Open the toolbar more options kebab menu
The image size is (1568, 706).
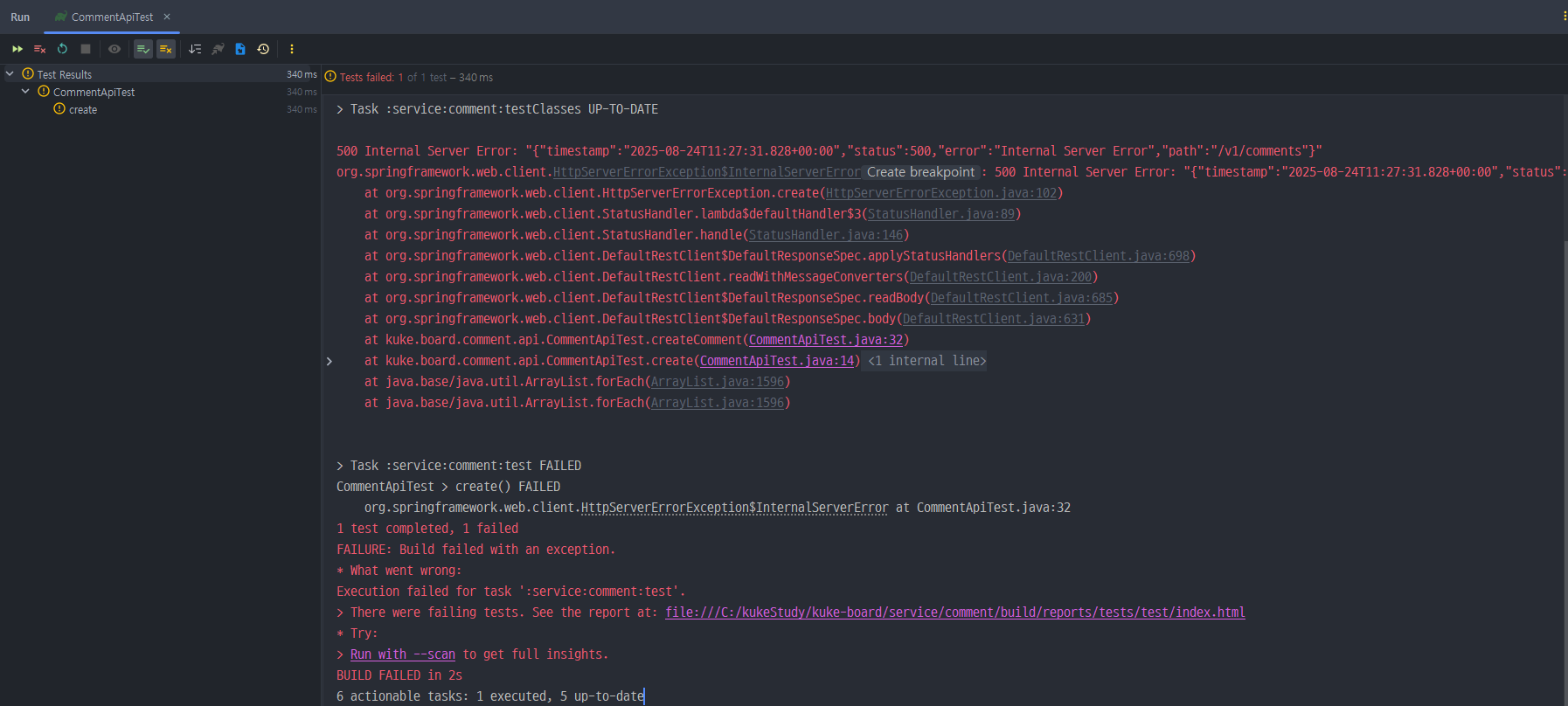point(292,49)
